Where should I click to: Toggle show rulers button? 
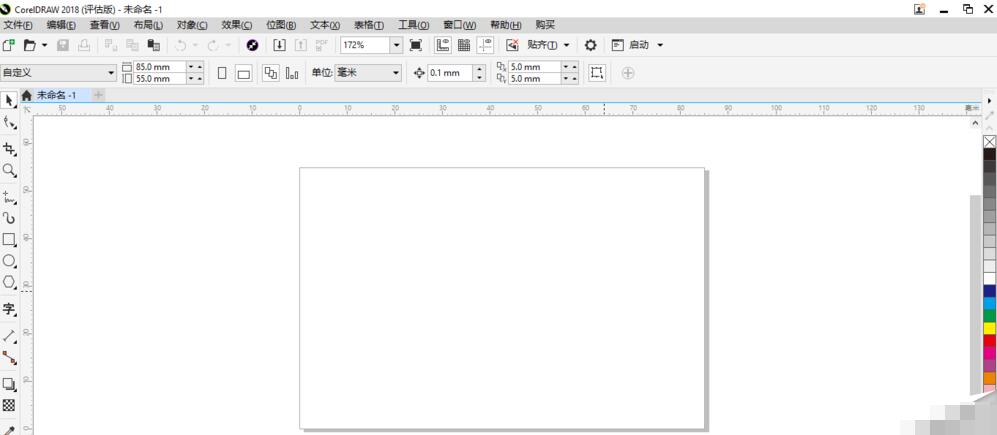coord(442,45)
